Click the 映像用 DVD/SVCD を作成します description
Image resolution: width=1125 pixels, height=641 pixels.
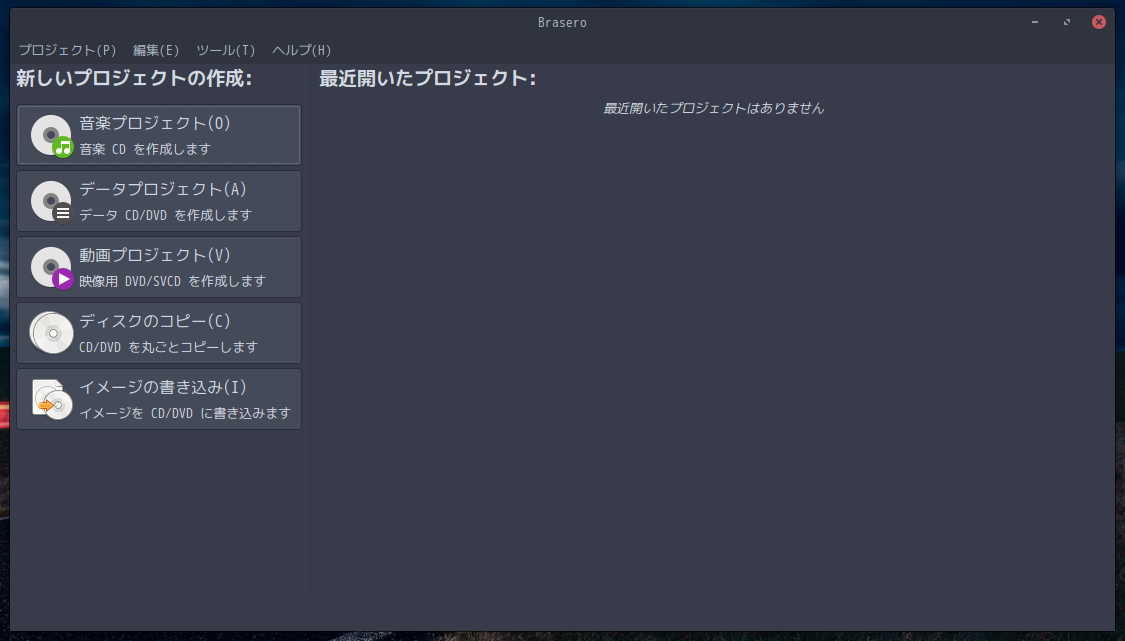pyautogui.click(x=172, y=281)
